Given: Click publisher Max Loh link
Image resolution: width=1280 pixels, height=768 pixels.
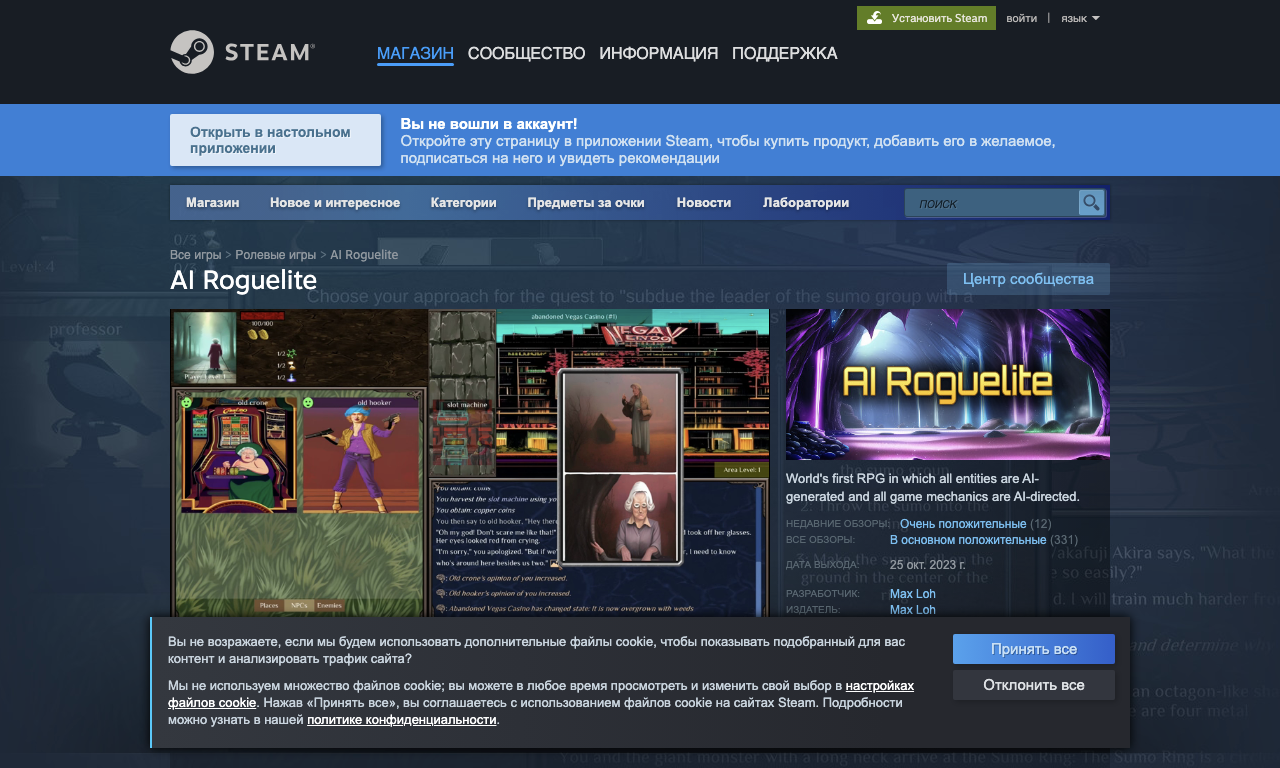Looking at the screenshot, I should pyautogui.click(x=913, y=610).
